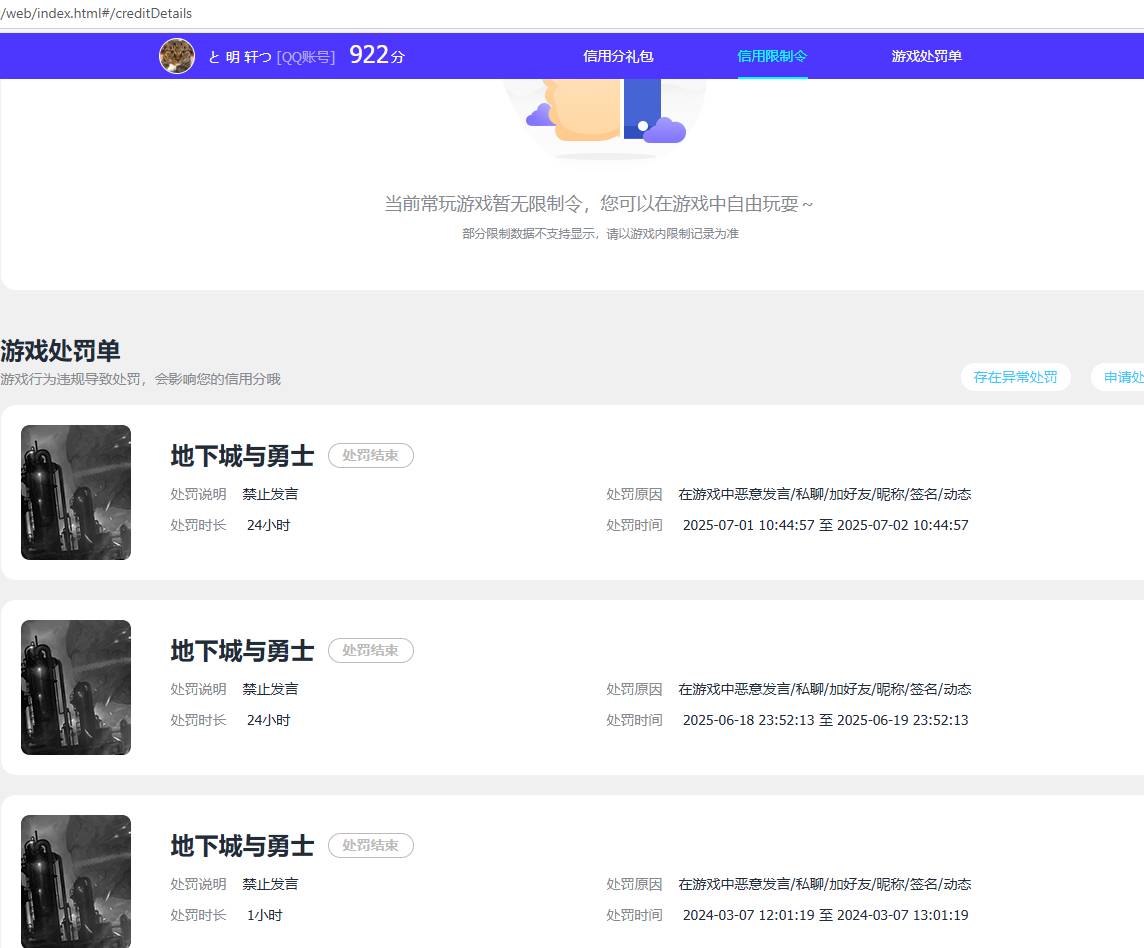Click the second 地下城与勇士 game image
Screen dimensions: 1144x948
[75, 687]
